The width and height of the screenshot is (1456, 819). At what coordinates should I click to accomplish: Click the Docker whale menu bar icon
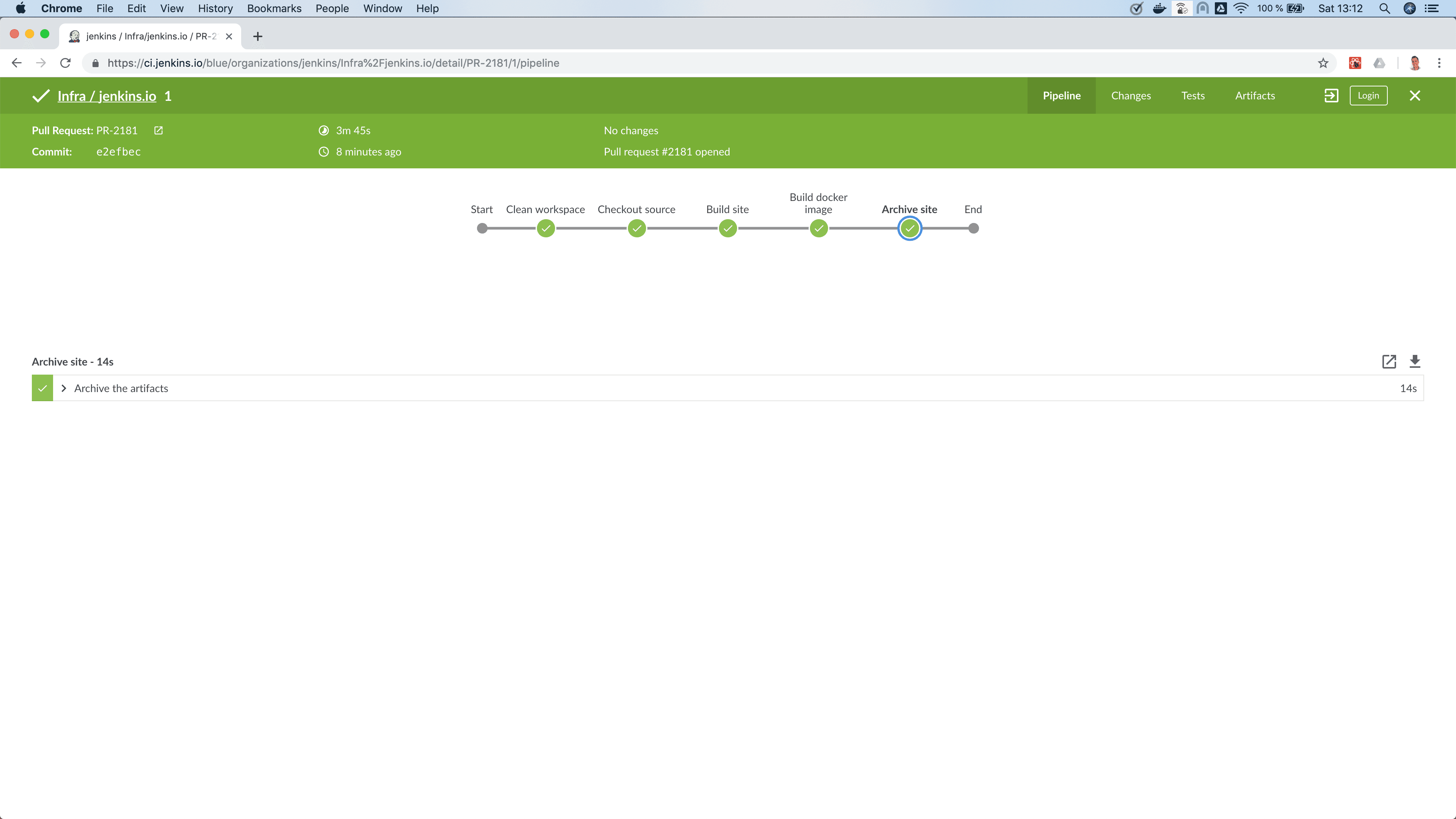click(1159, 8)
